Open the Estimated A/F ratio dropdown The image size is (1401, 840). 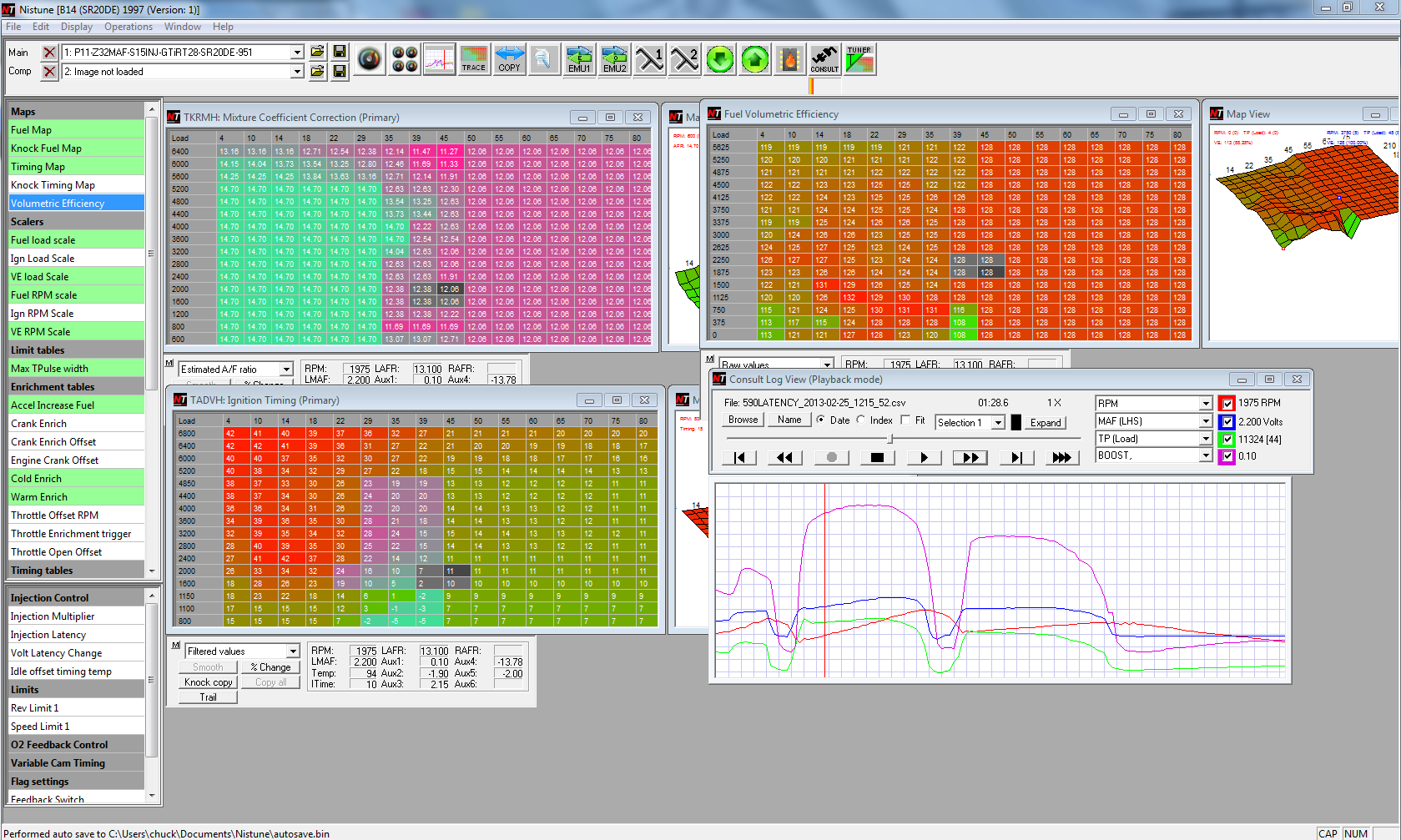pyautogui.click(x=286, y=370)
